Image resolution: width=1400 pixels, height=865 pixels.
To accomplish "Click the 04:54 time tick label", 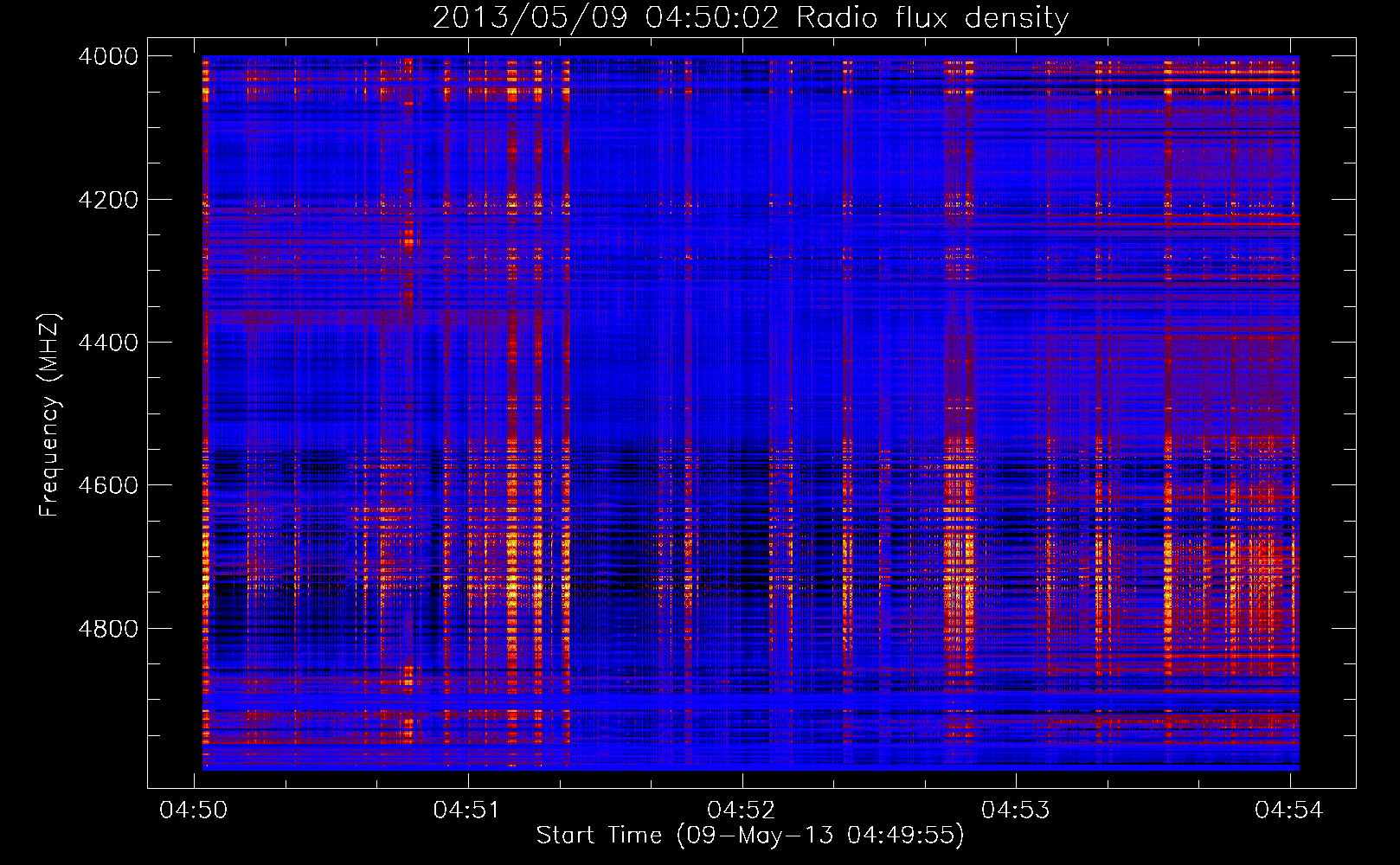I will (1289, 810).
